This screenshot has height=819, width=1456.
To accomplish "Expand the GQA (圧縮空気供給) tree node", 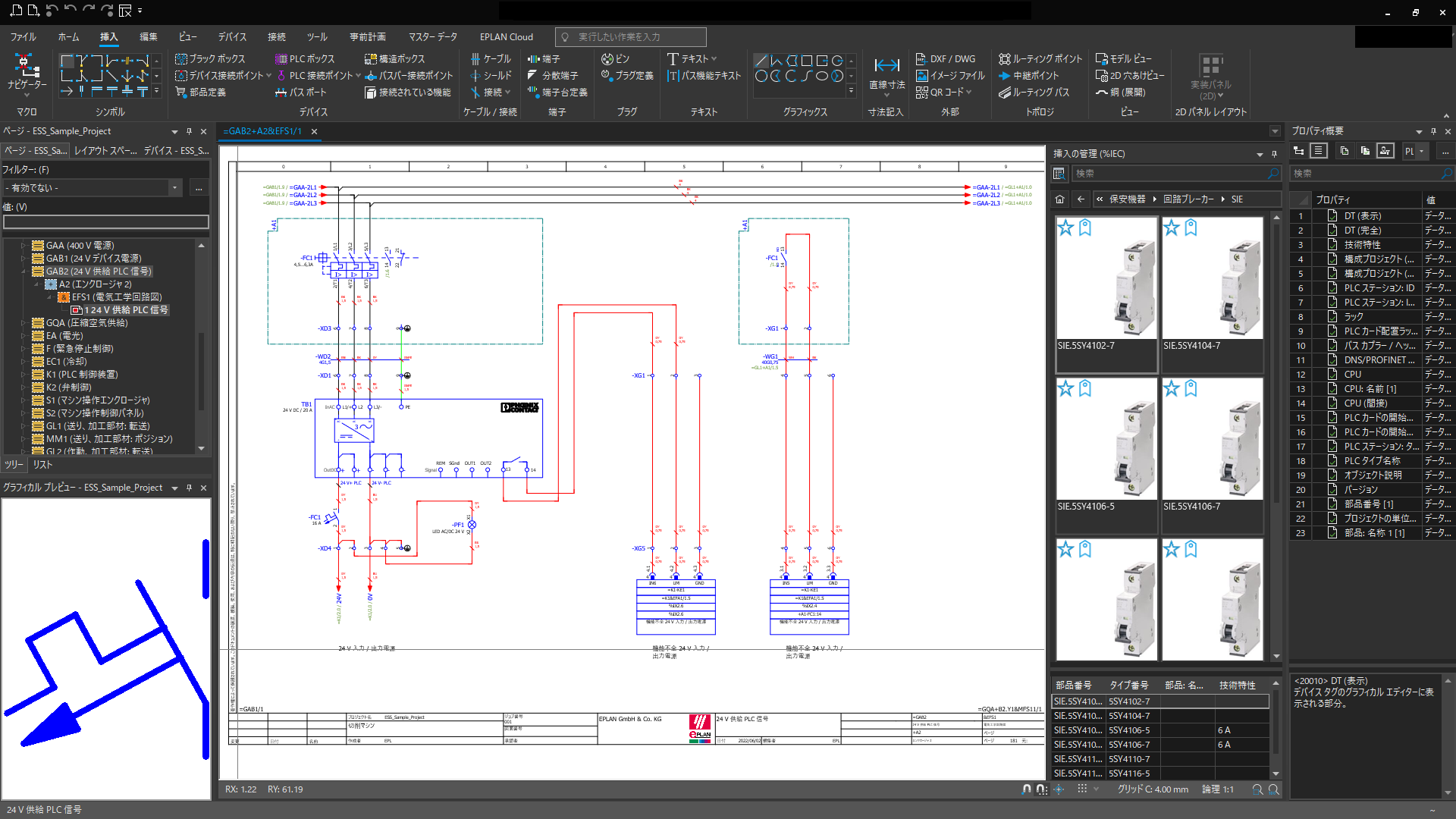I will point(24,323).
